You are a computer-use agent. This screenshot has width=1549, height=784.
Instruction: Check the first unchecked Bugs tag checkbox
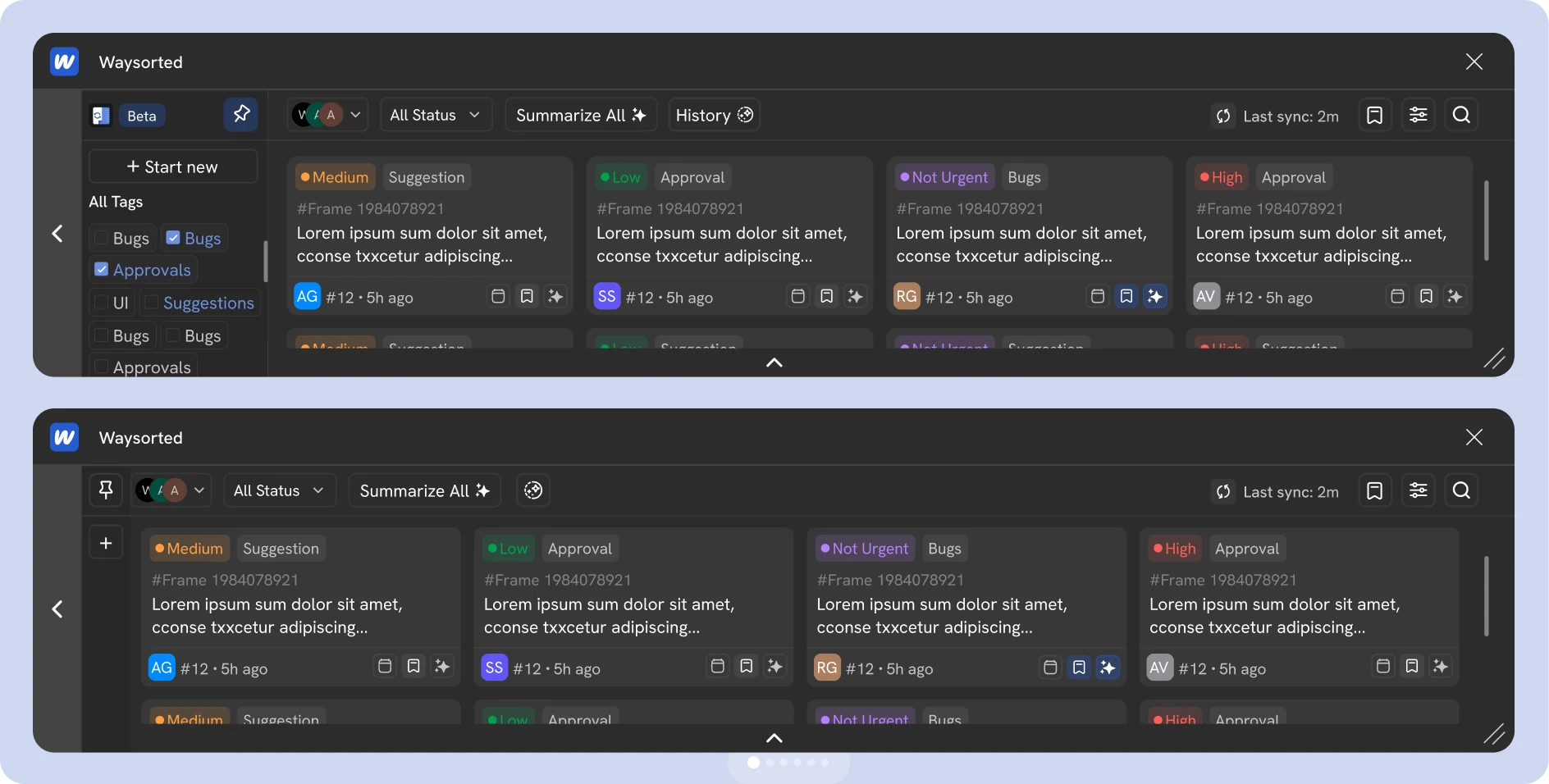tap(102, 238)
